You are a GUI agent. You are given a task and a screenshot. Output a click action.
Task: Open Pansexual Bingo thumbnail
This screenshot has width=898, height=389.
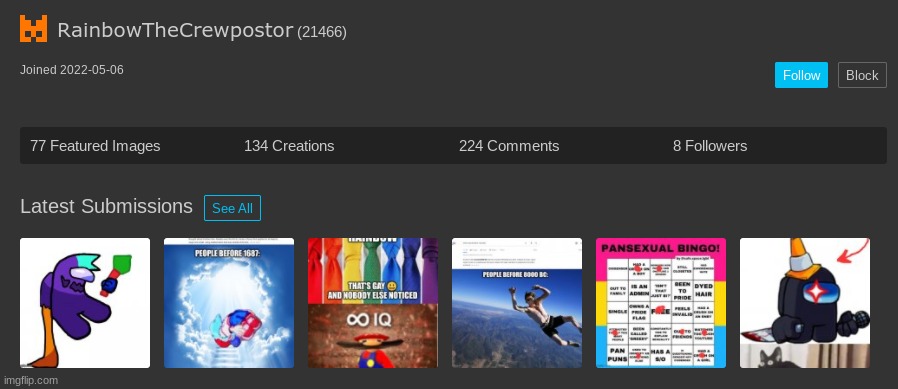661,303
